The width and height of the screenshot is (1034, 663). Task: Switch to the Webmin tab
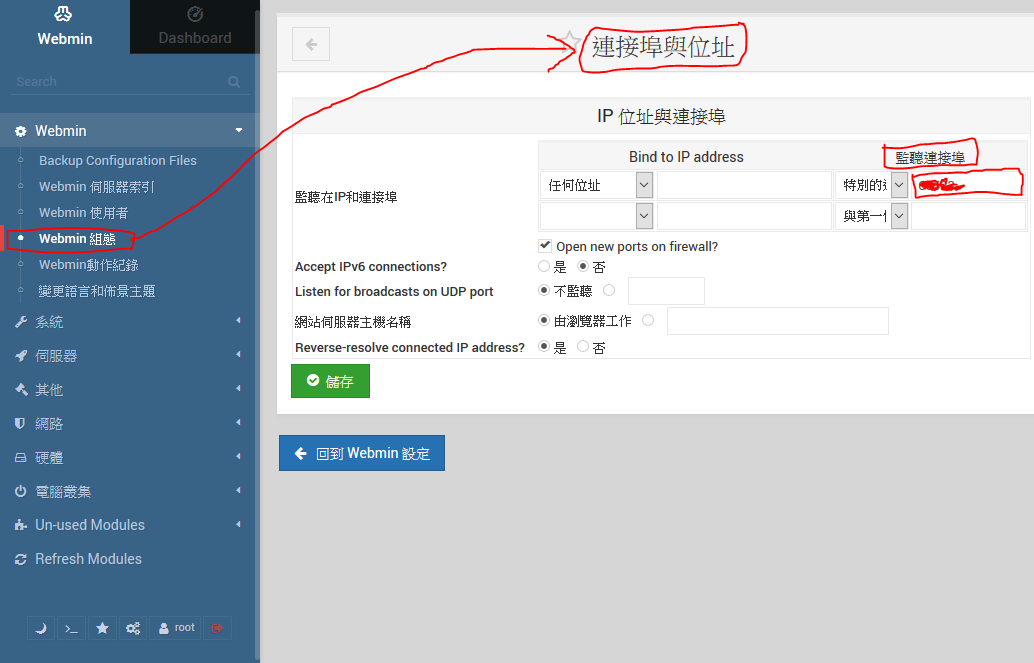pos(65,27)
